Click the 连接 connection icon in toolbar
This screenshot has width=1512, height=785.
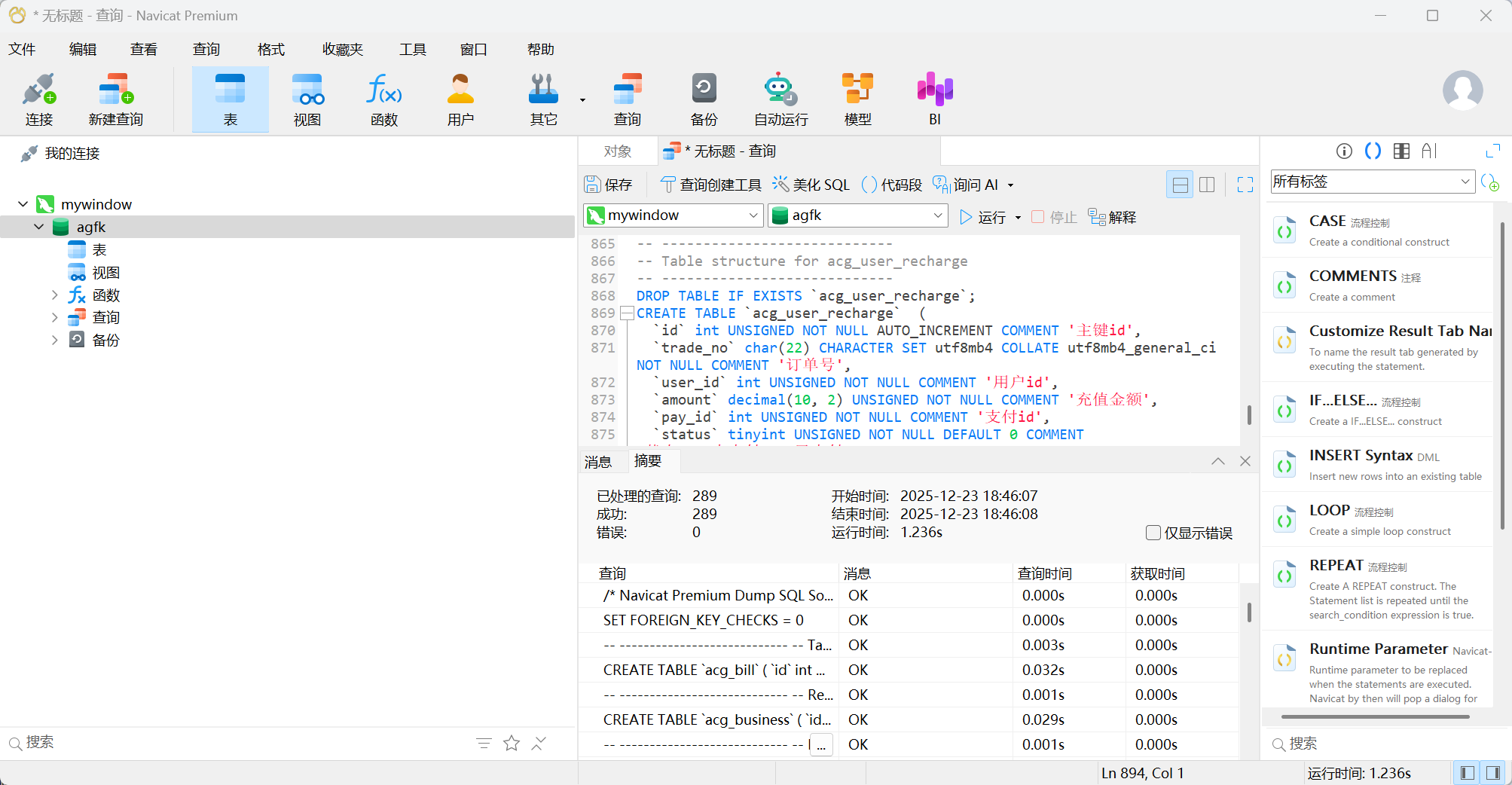pos(39,99)
